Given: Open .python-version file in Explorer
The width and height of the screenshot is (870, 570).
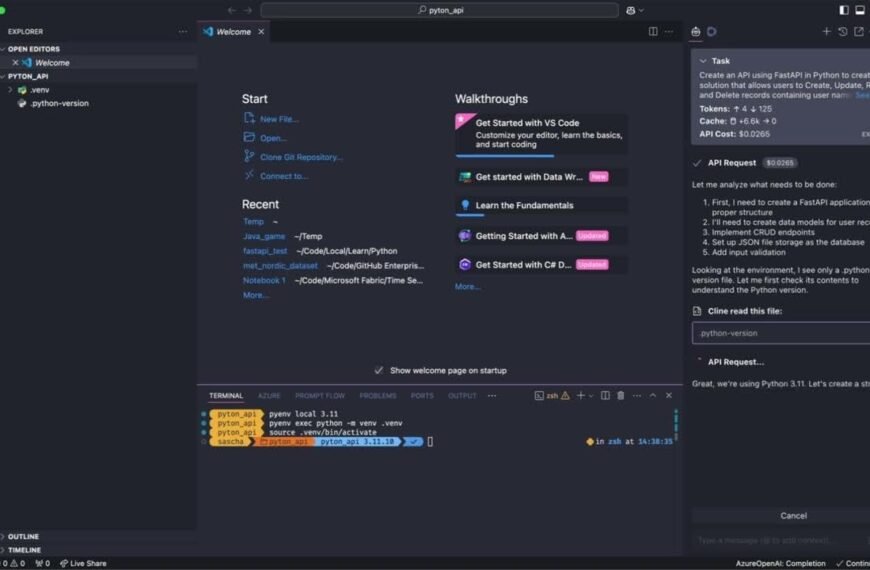Looking at the screenshot, I should [59, 103].
